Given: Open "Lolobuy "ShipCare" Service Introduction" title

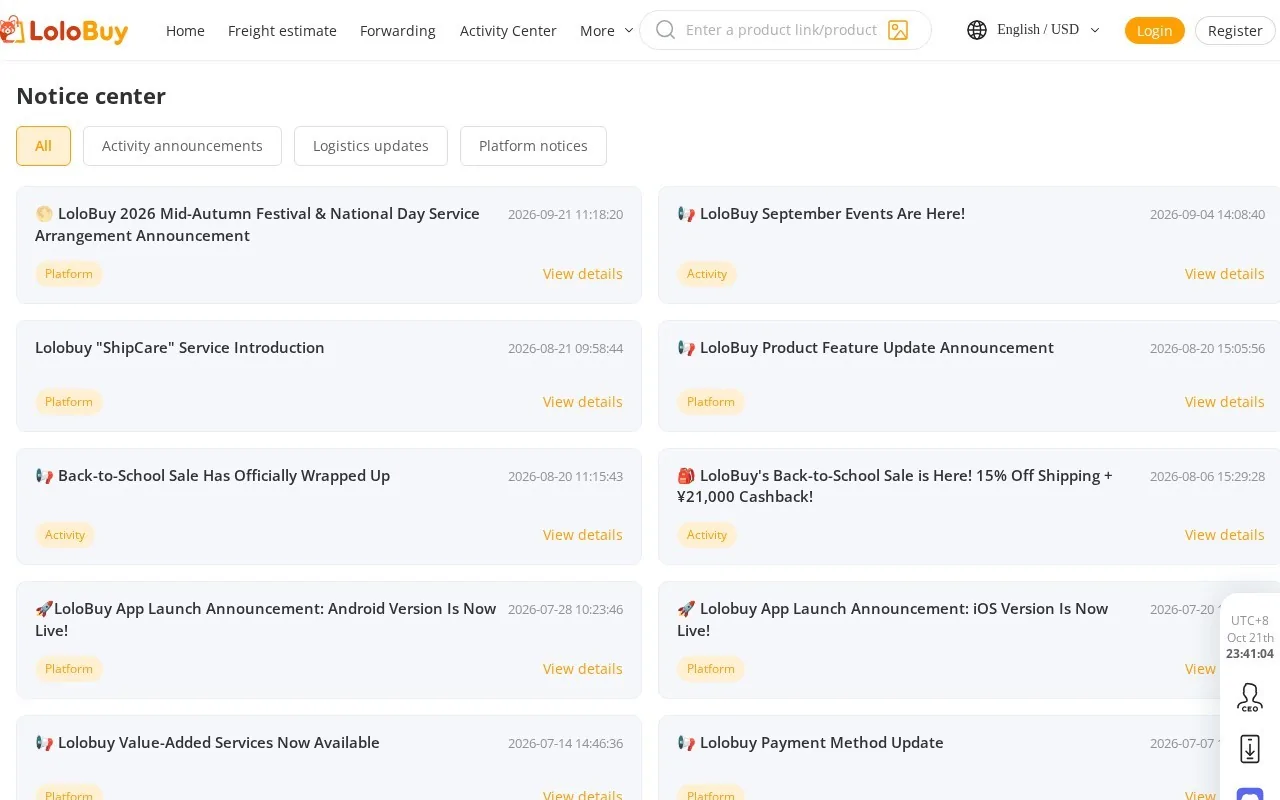Looking at the screenshot, I should tap(180, 348).
